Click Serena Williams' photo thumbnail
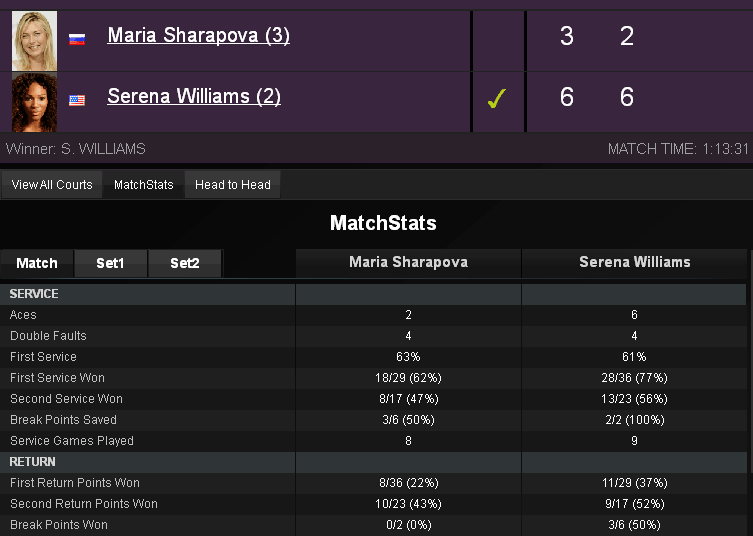 pyautogui.click(x=34, y=101)
